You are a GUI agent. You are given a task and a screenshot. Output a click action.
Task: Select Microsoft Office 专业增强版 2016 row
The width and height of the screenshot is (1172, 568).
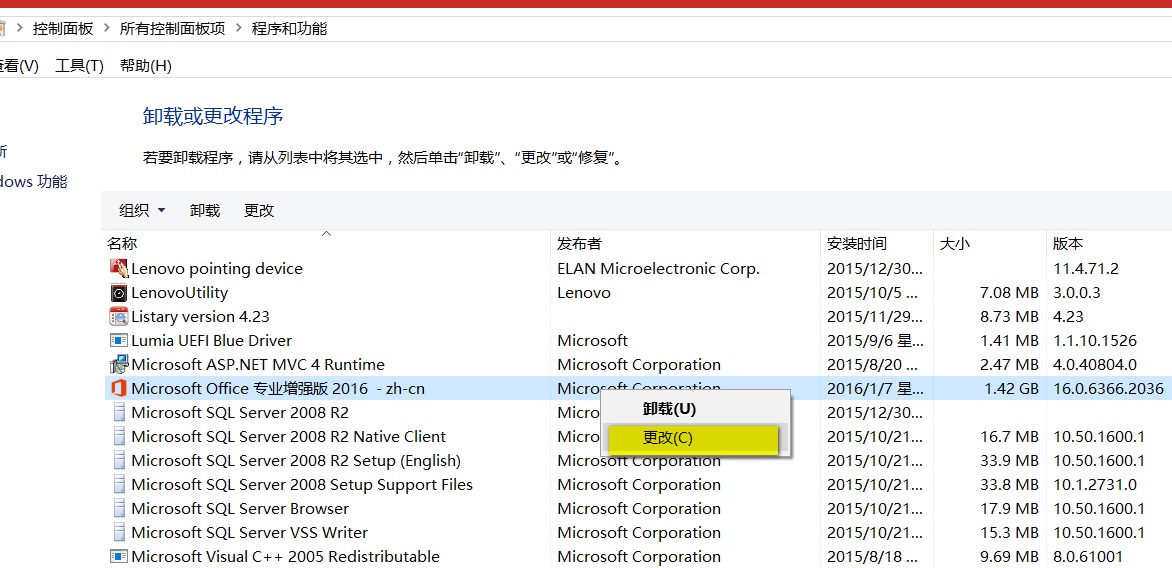(x=637, y=388)
